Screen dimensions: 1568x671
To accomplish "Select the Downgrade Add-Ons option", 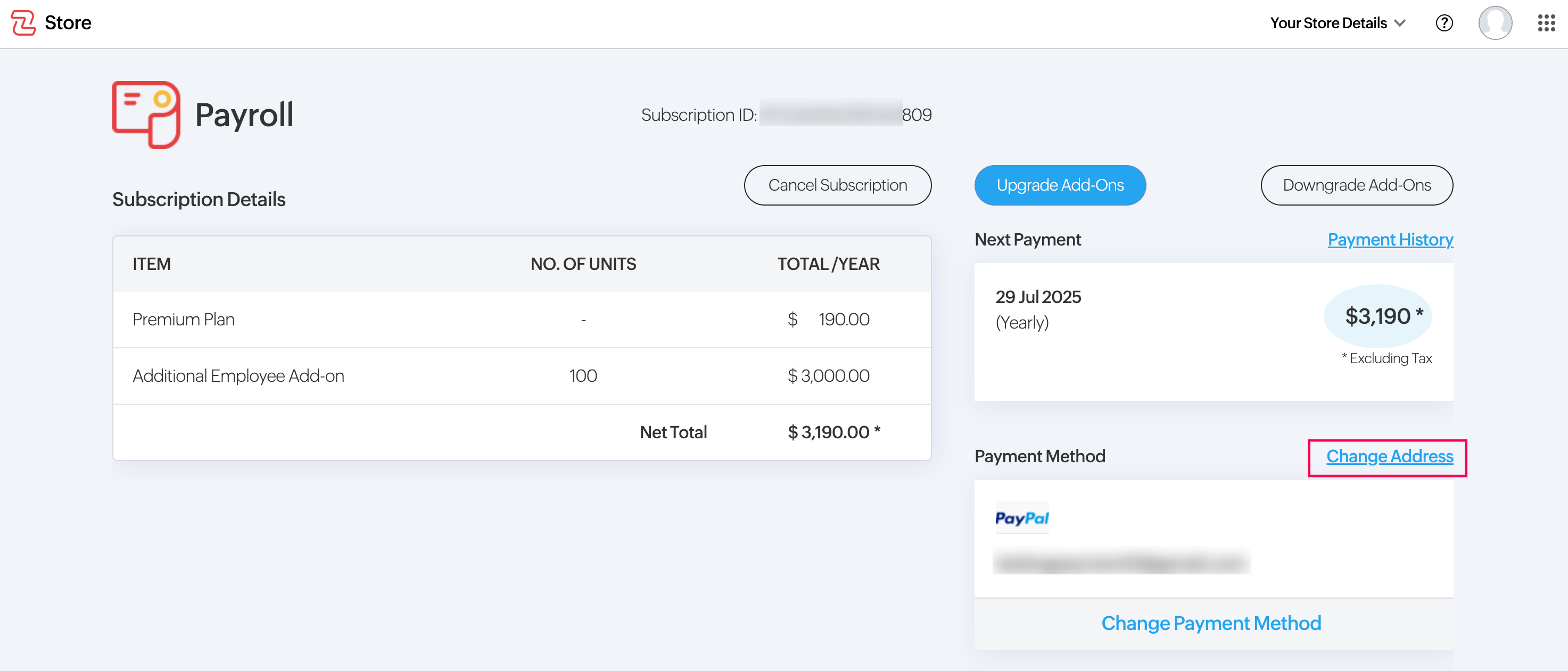I will (x=1357, y=184).
